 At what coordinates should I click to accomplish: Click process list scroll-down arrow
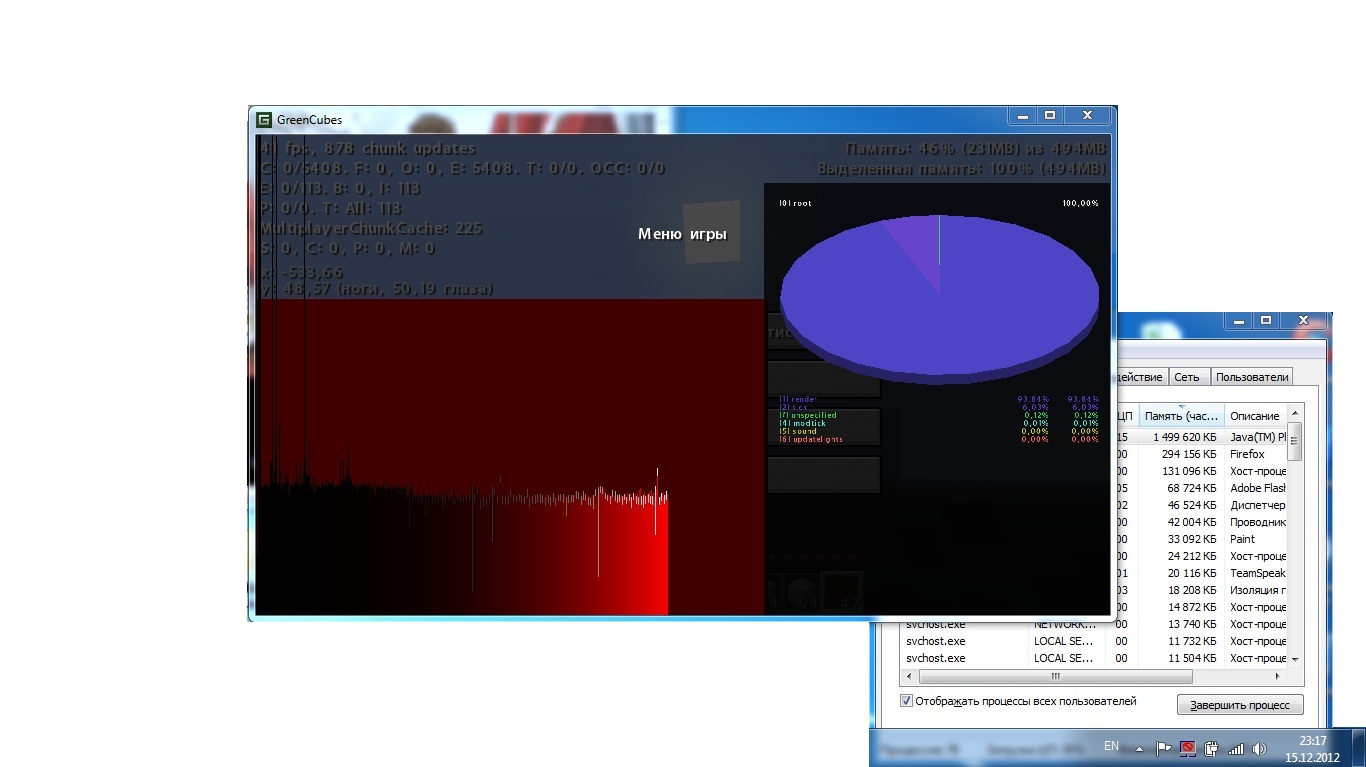pos(1295,660)
